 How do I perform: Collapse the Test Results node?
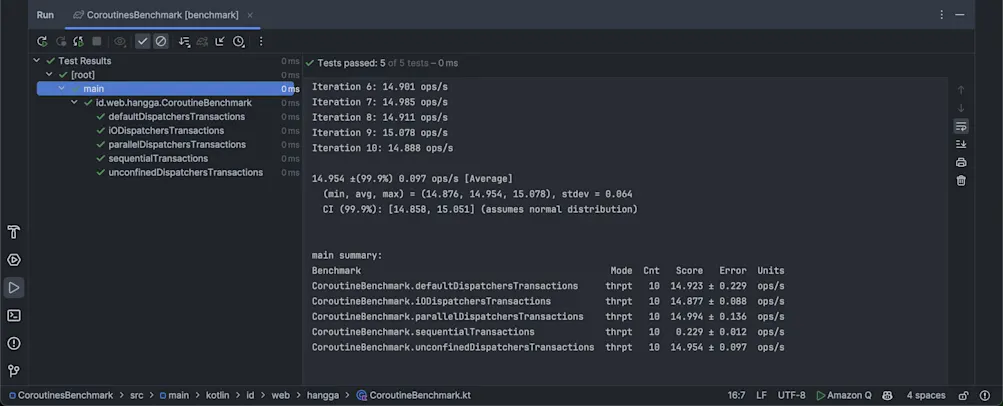click(x=36, y=61)
